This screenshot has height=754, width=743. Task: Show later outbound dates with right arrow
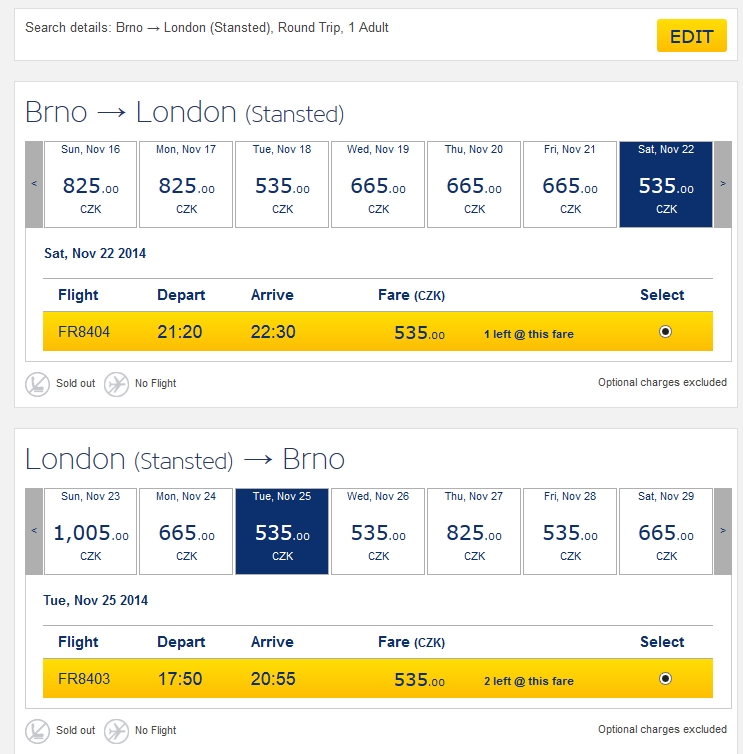[723, 184]
